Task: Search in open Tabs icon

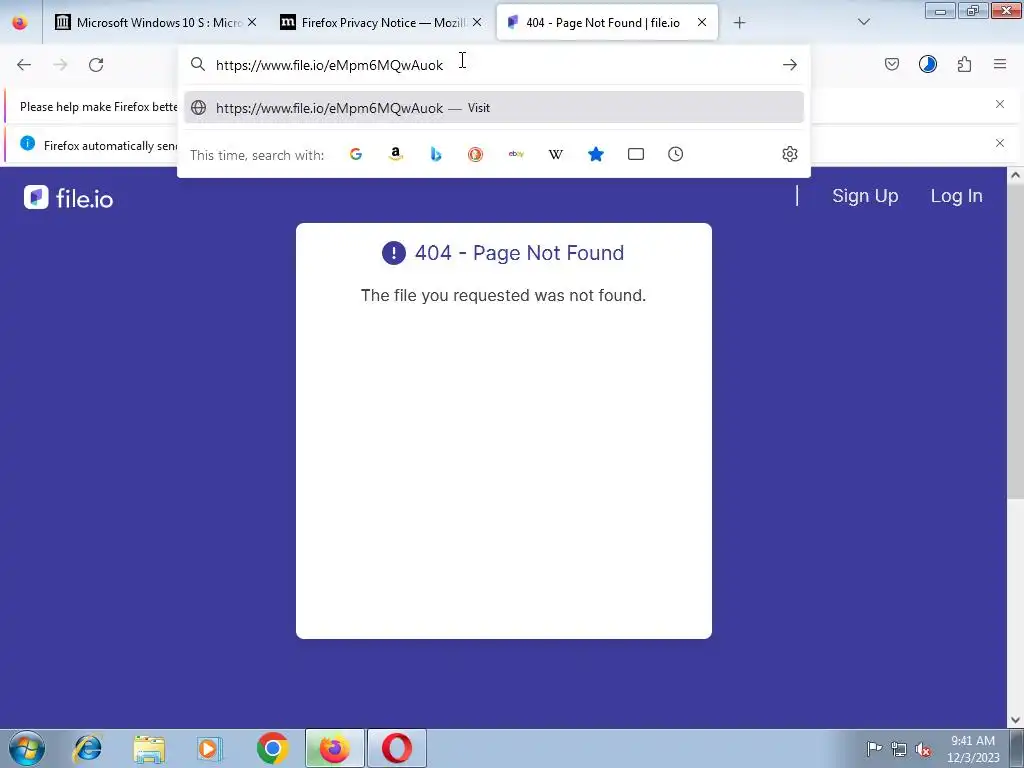Action: [635, 154]
